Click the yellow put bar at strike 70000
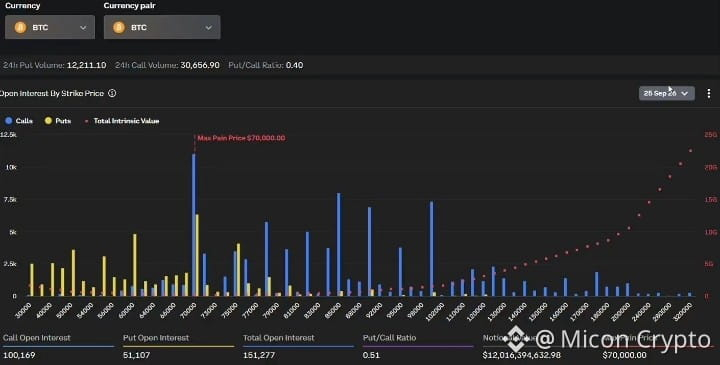This screenshot has height=365, width=720. (197, 255)
